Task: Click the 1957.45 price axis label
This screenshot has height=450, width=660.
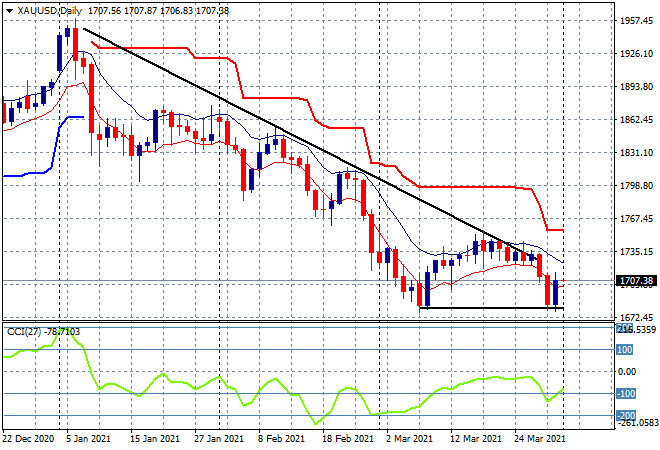Action: [636, 21]
